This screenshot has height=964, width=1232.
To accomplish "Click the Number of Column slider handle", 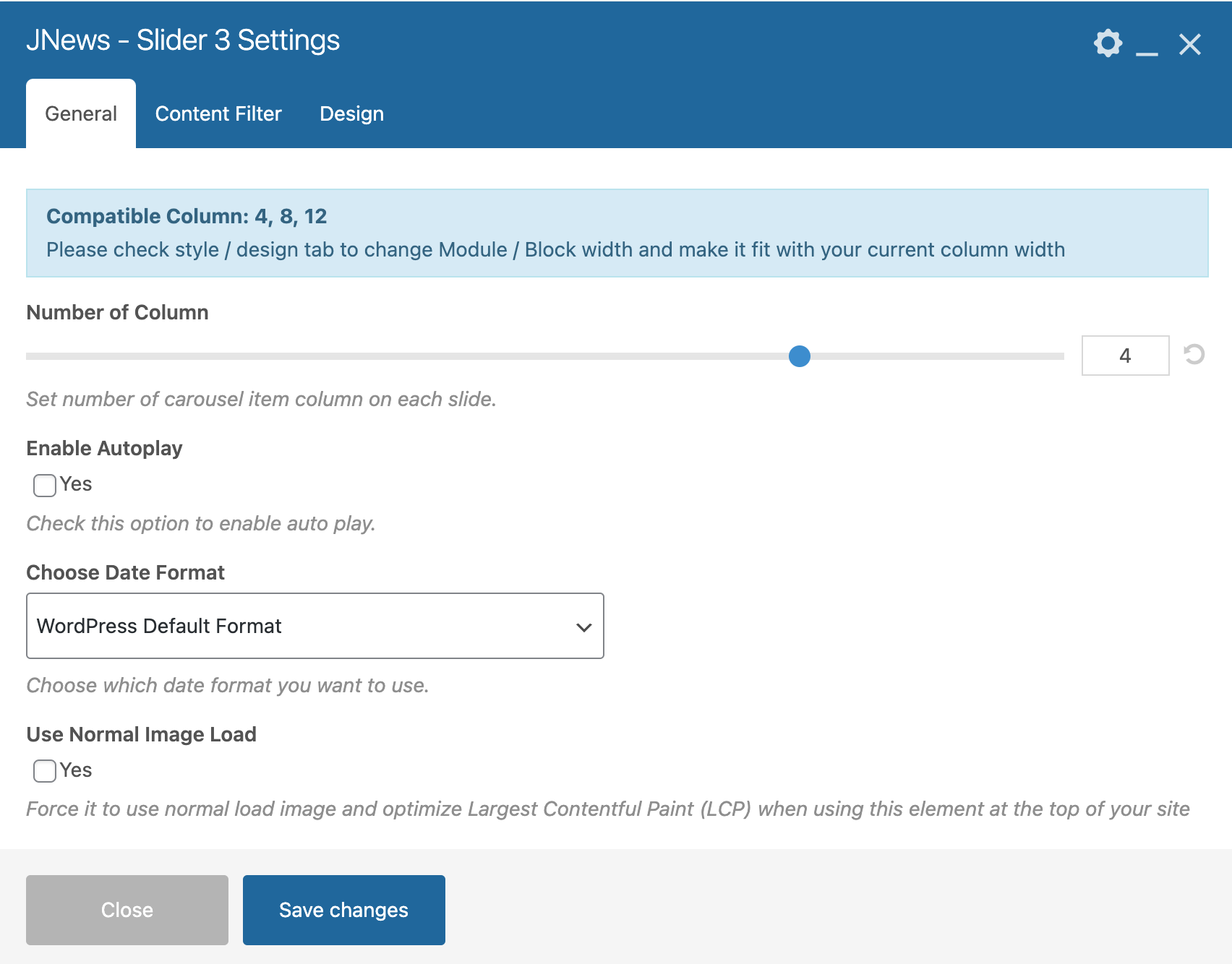I will point(800,356).
